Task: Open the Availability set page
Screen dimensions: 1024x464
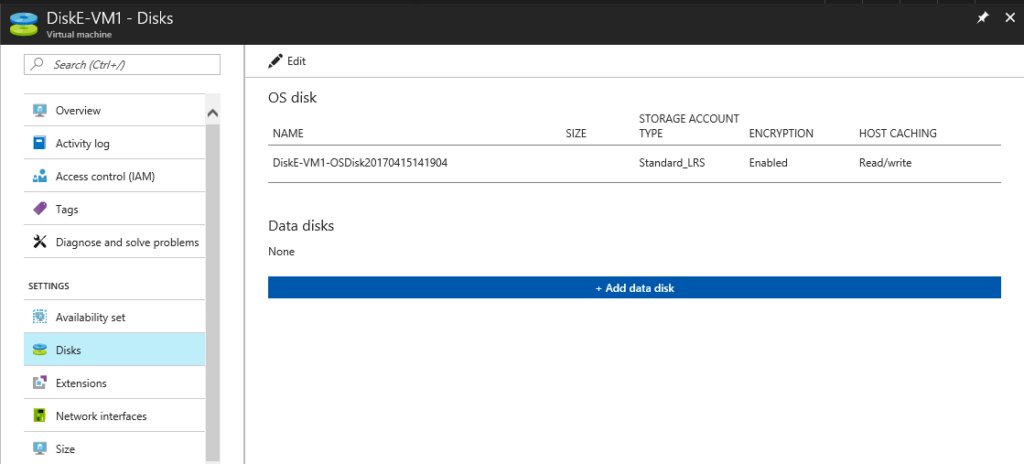Action: tap(114, 317)
